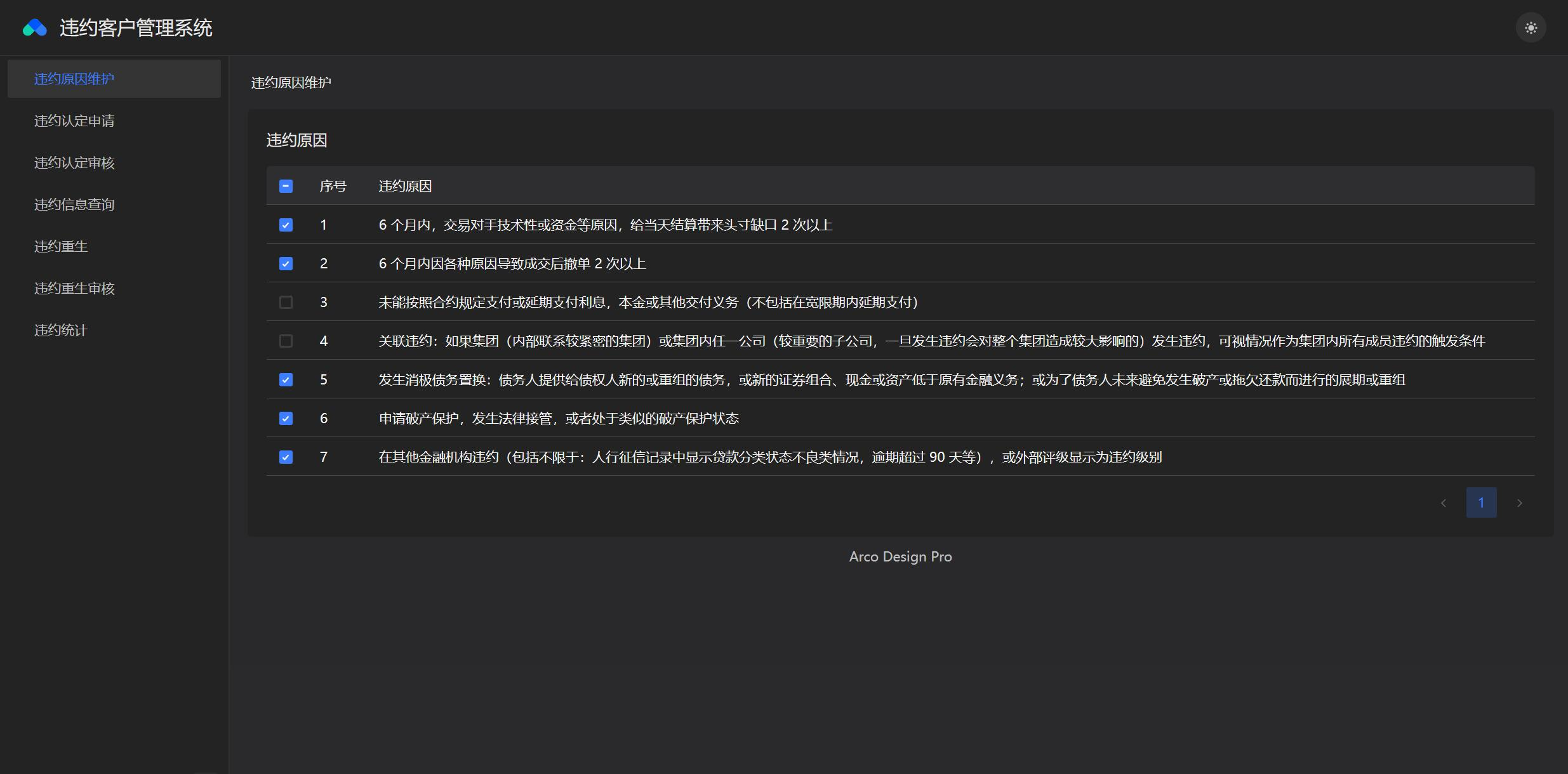Click the Arco logo icon

click(x=35, y=28)
